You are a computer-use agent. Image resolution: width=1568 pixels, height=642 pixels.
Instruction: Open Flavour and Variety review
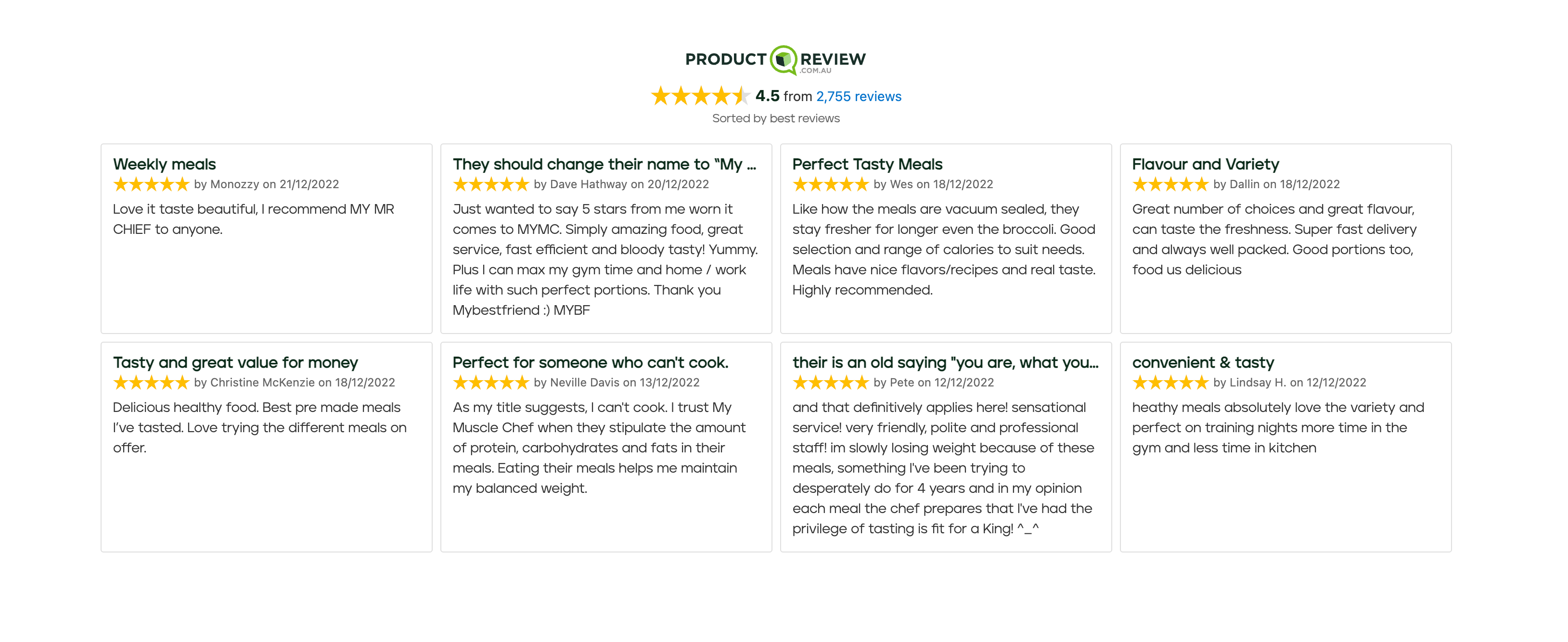1205,164
